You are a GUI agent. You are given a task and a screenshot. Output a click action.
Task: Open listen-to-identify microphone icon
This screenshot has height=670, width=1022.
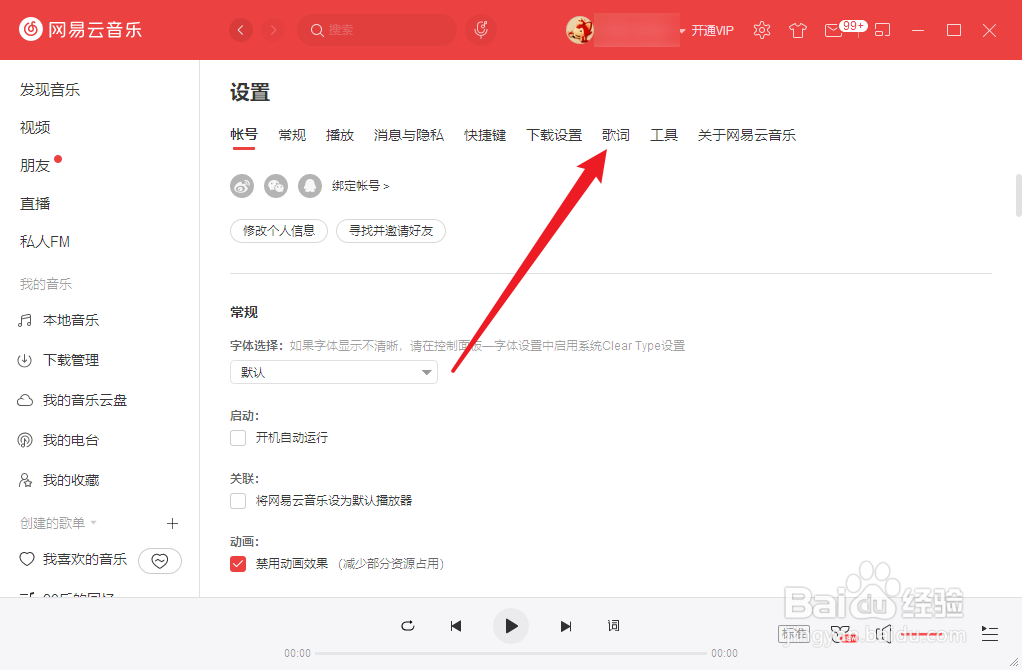tap(481, 29)
